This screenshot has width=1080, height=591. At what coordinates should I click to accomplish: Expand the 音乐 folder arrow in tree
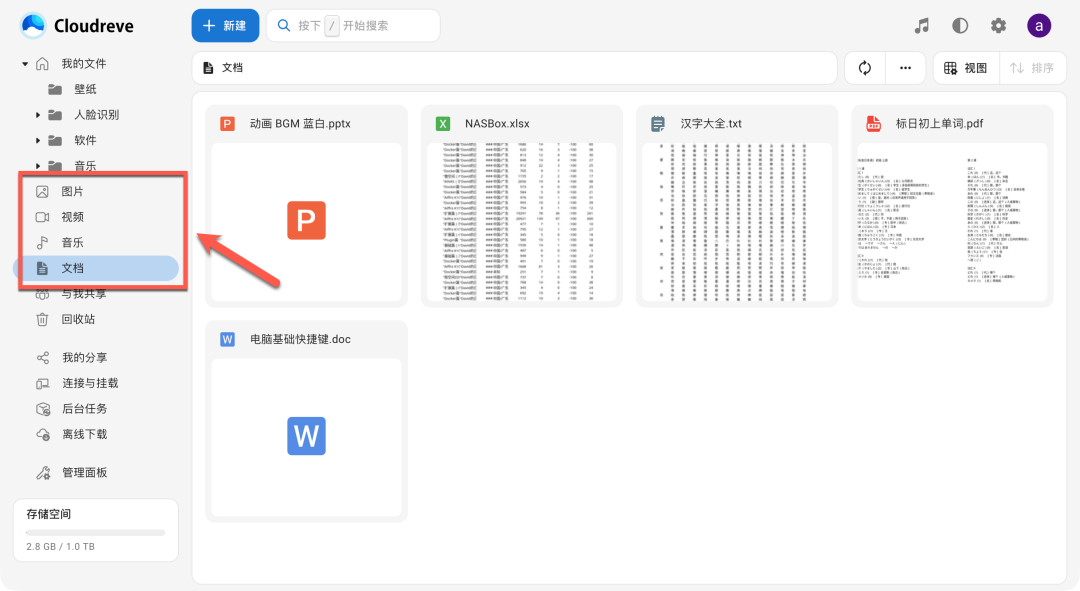(x=38, y=166)
